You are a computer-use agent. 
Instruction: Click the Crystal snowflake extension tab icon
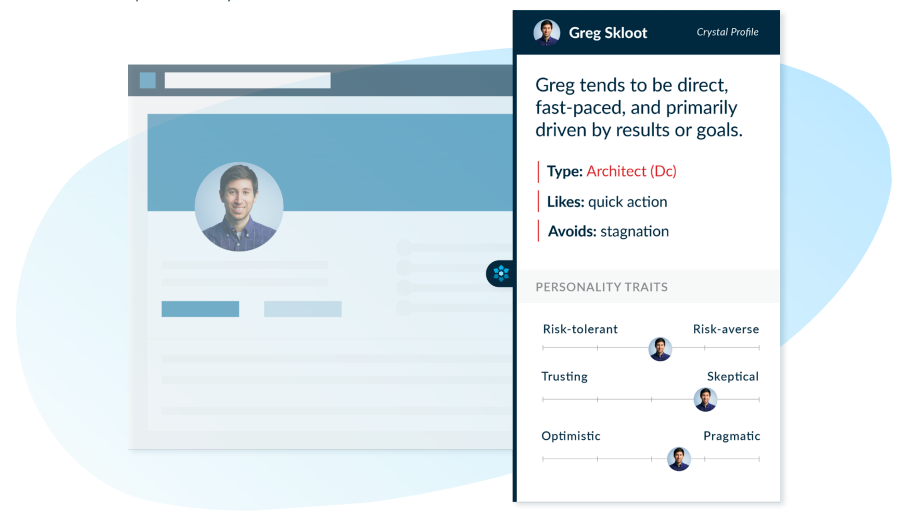point(501,273)
